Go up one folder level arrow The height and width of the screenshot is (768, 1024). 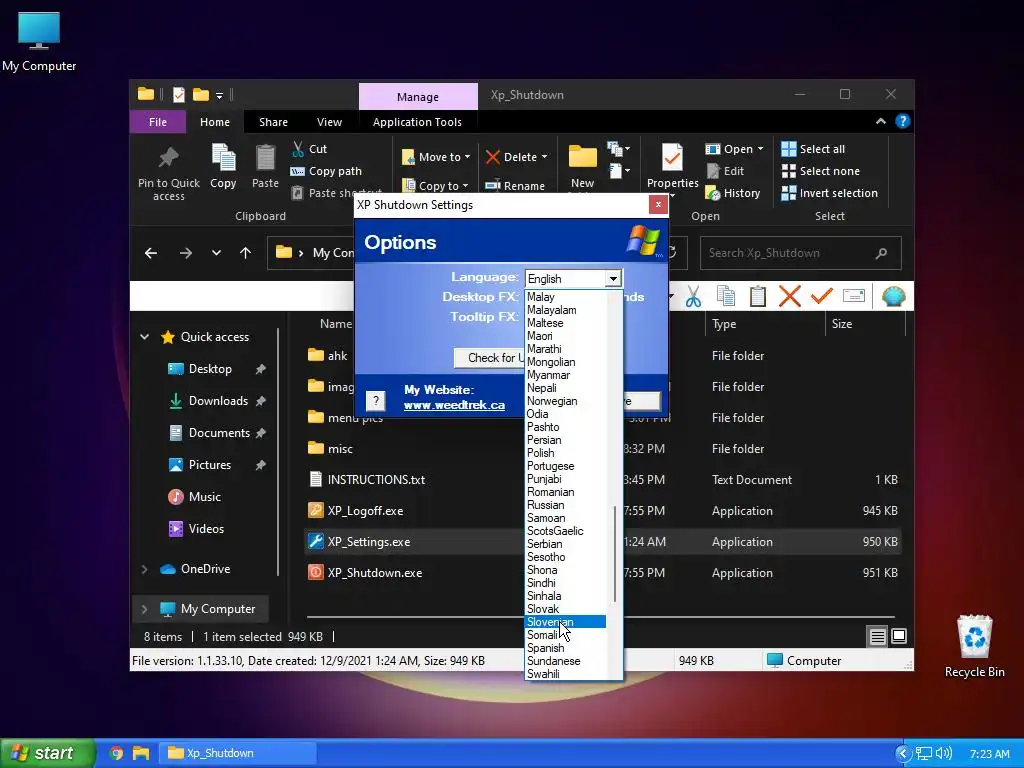[246, 253]
